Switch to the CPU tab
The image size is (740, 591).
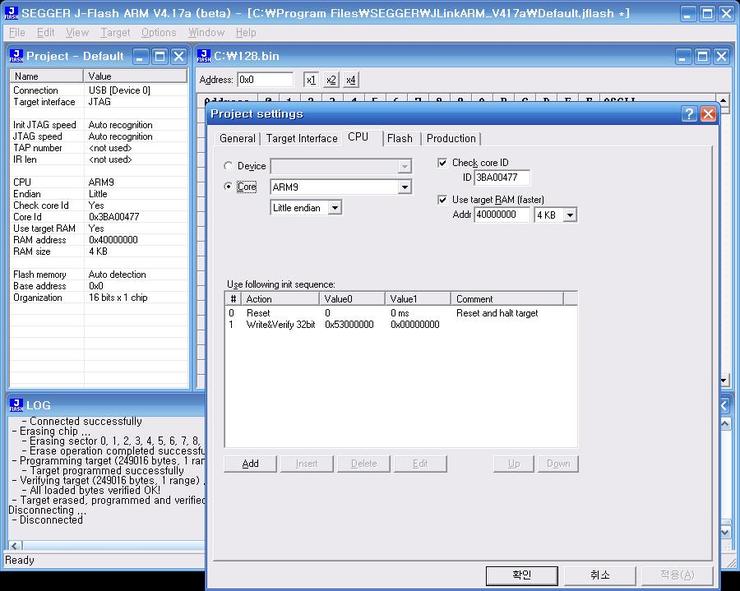point(358,137)
